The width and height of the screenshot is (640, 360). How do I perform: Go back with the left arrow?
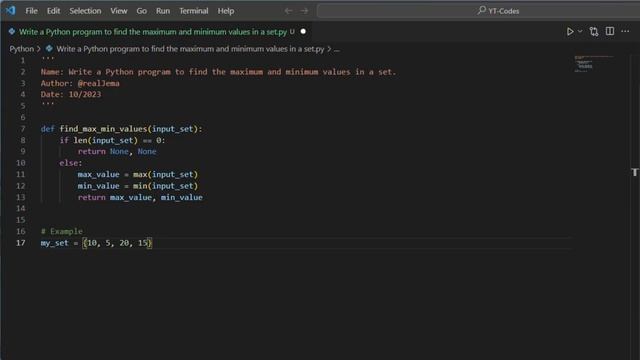coord(288,11)
